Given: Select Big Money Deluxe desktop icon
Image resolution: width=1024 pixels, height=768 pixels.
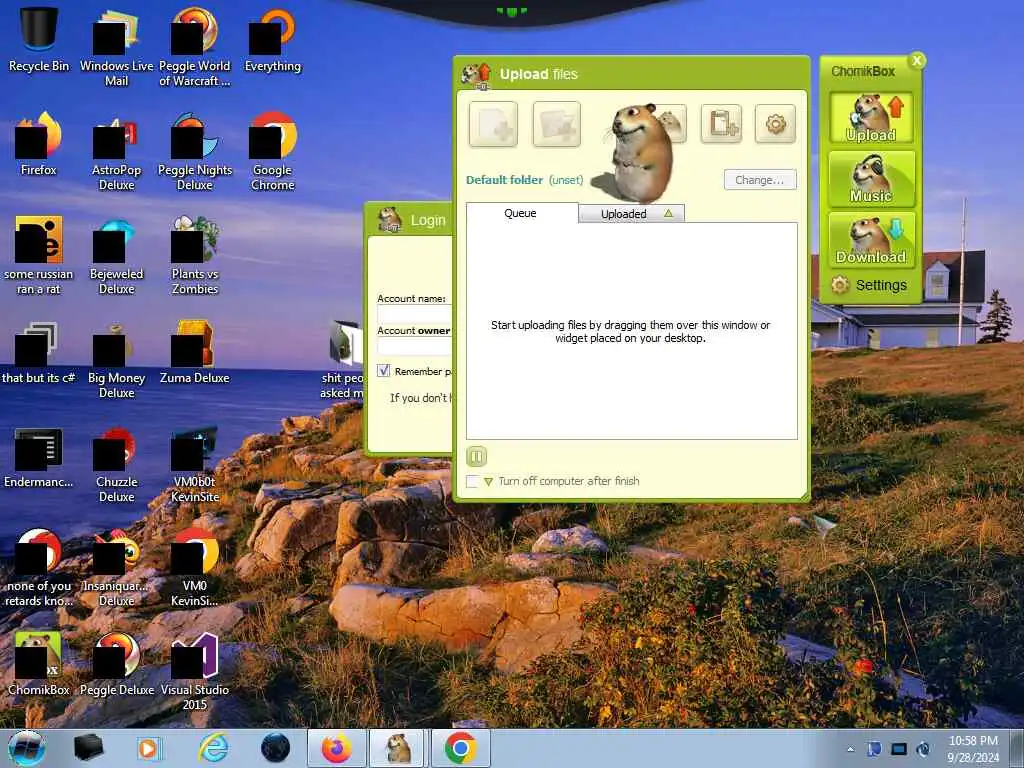Looking at the screenshot, I should coord(116,360).
